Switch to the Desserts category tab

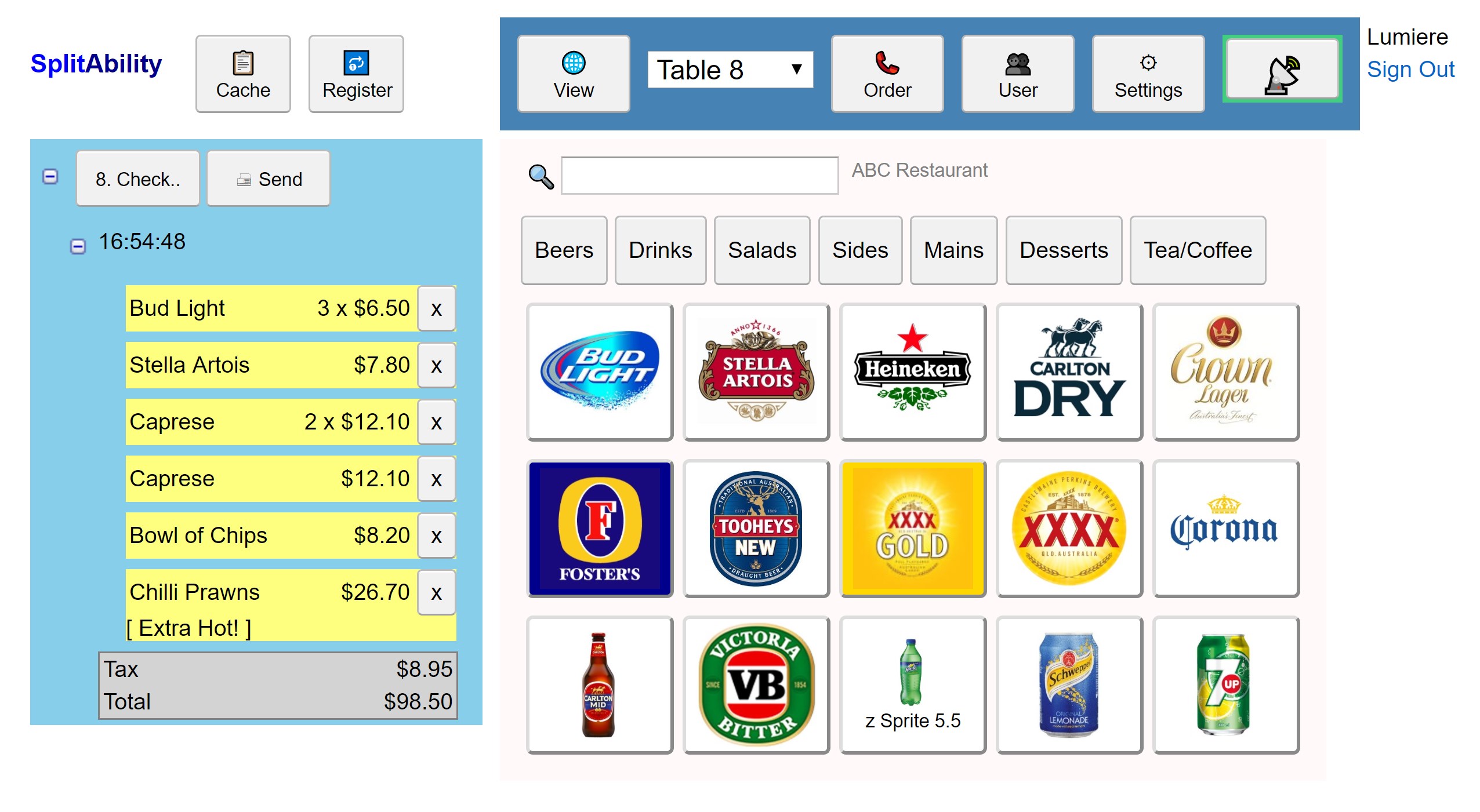[1063, 250]
